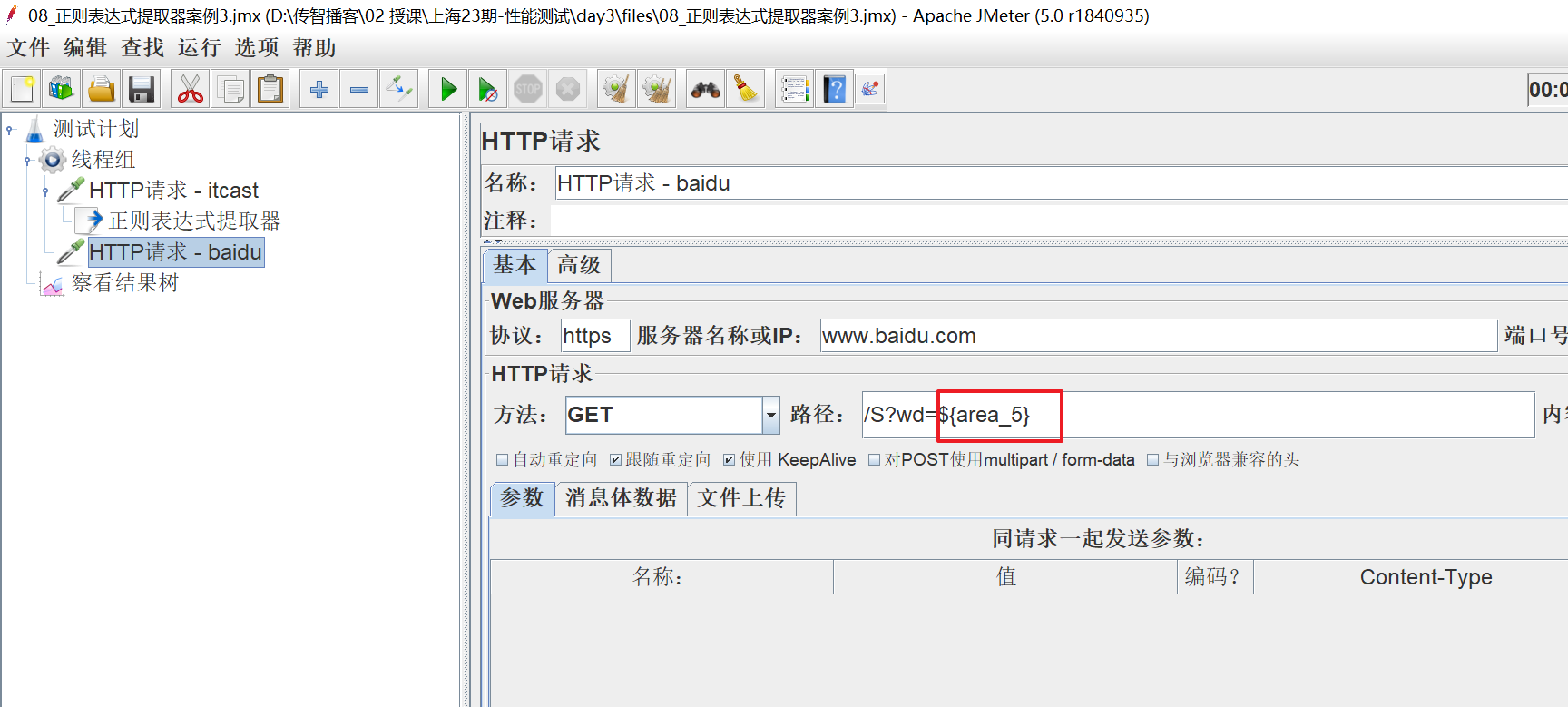Click the 服务器名称或IP field
Image resolution: width=1568 pixels, height=707 pixels.
[1158, 336]
